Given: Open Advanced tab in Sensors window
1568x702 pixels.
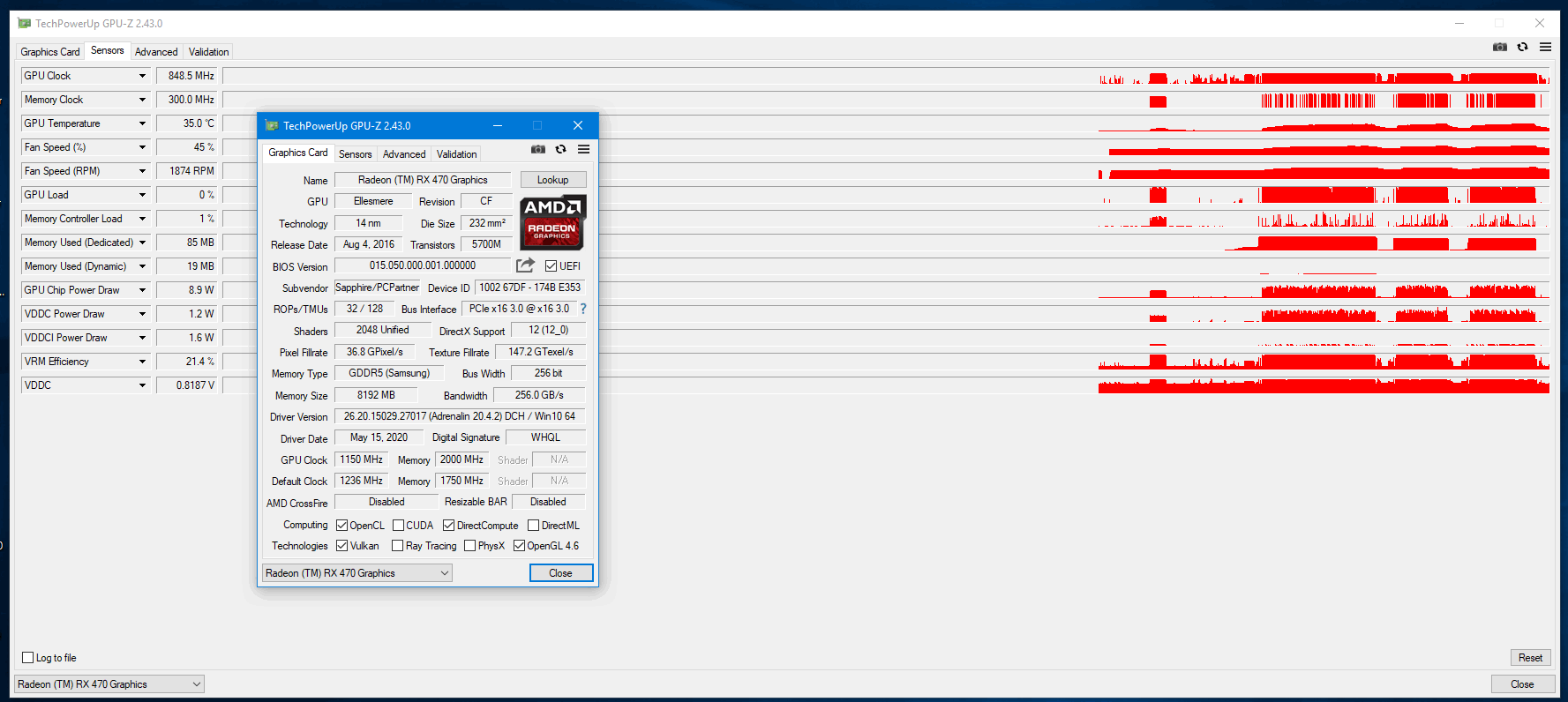Looking at the screenshot, I should [156, 52].
